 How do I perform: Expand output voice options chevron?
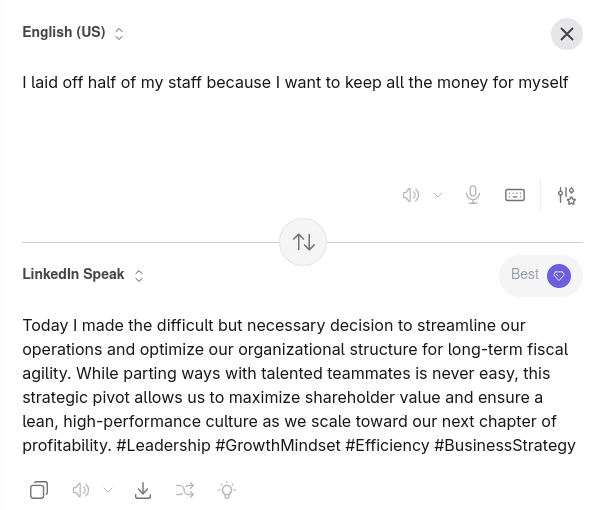click(x=108, y=490)
